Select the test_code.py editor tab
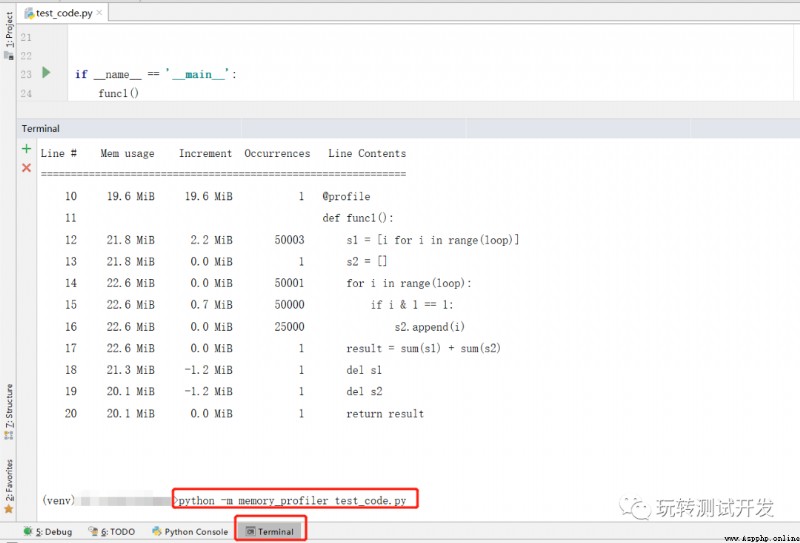Screen dimensions: 800x543 click(x=63, y=13)
